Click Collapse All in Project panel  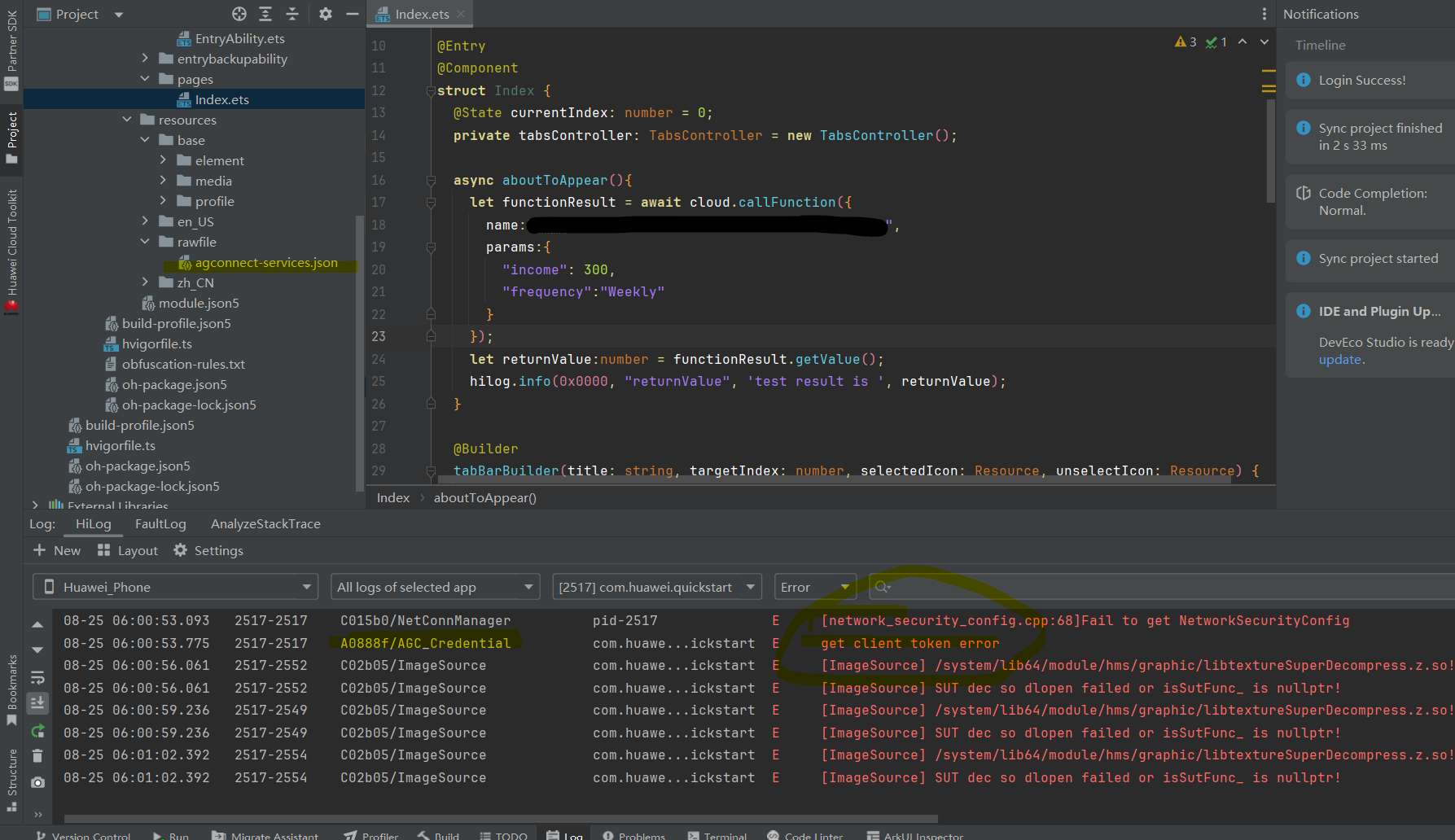[x=292, y=14]
